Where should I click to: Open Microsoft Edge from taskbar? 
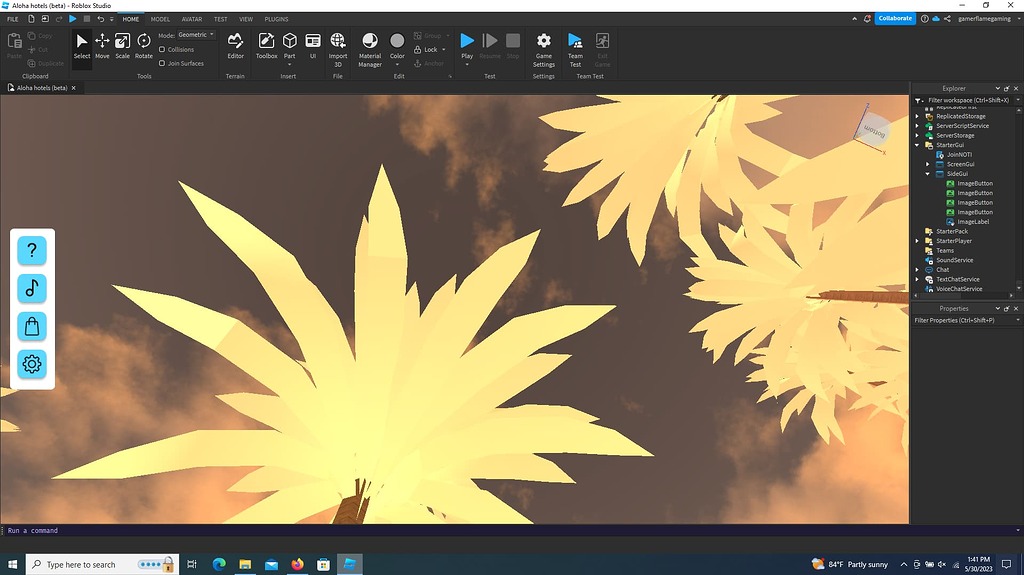pos(219,564)
